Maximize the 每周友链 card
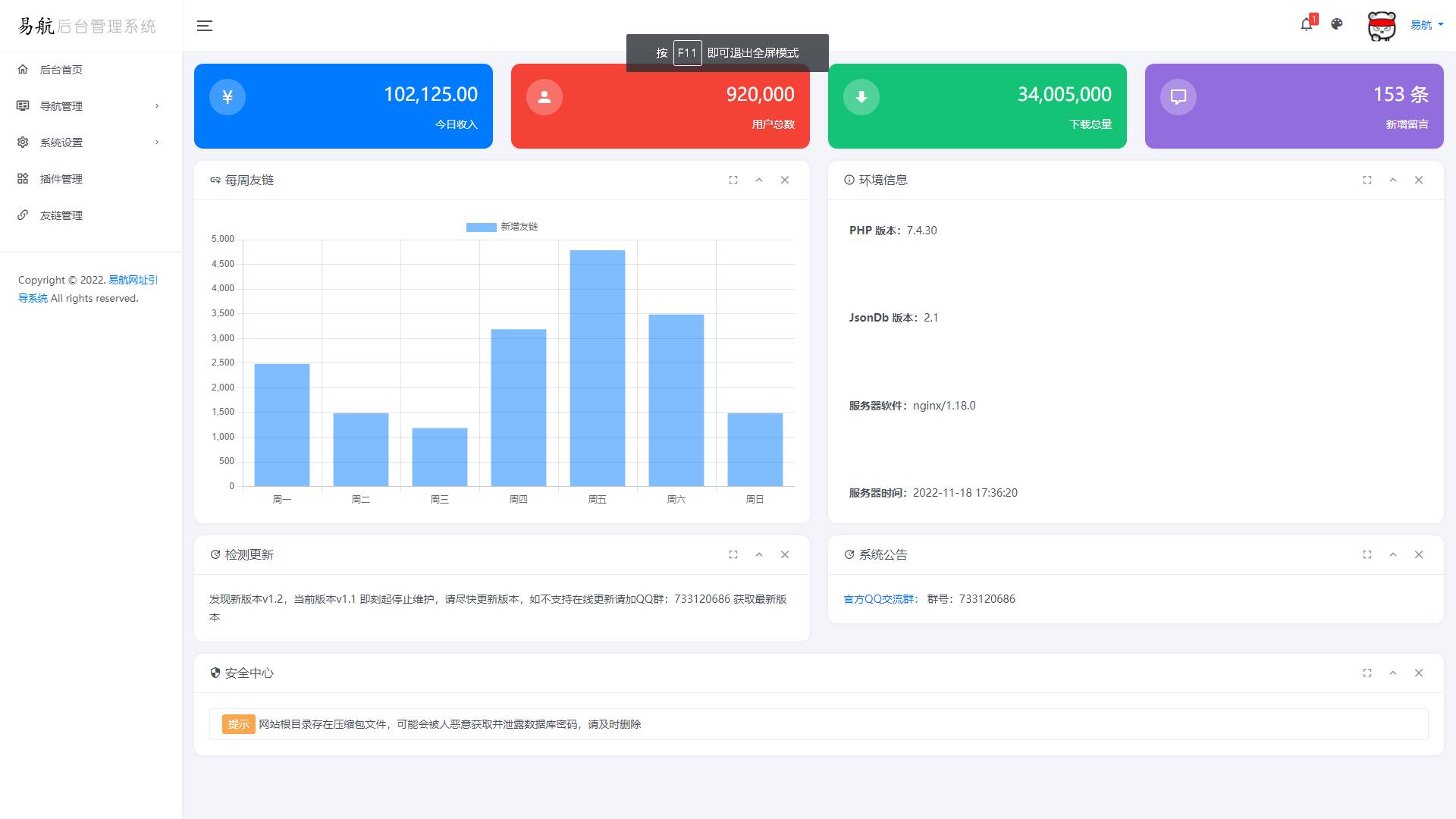The width and height of the screenshot is (1456, 819). [x=733, y=180]
